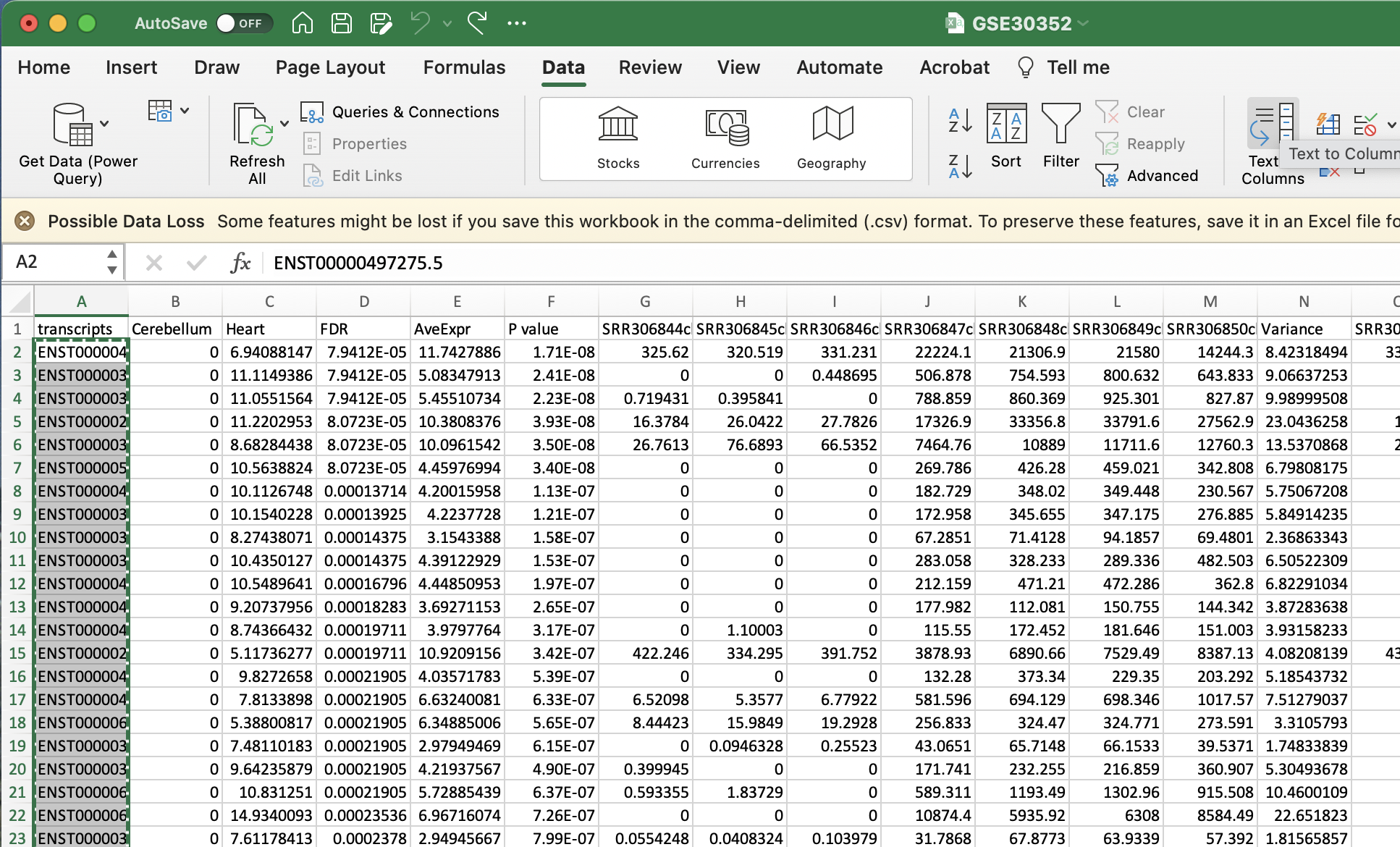
Task: Cancel the formula bar entry with X
Action: pyautogui.click(x=153, y=263)
